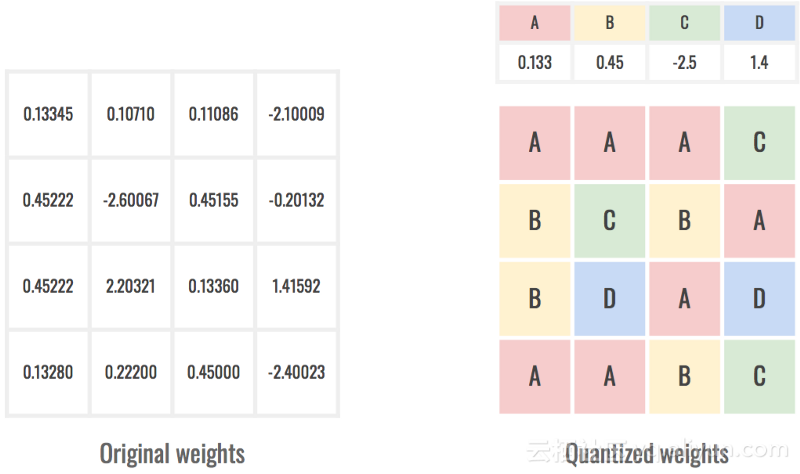This screenshot has width=800, height=474.
Task: Click the Quantized weights caption
Action: pos(647,454)
